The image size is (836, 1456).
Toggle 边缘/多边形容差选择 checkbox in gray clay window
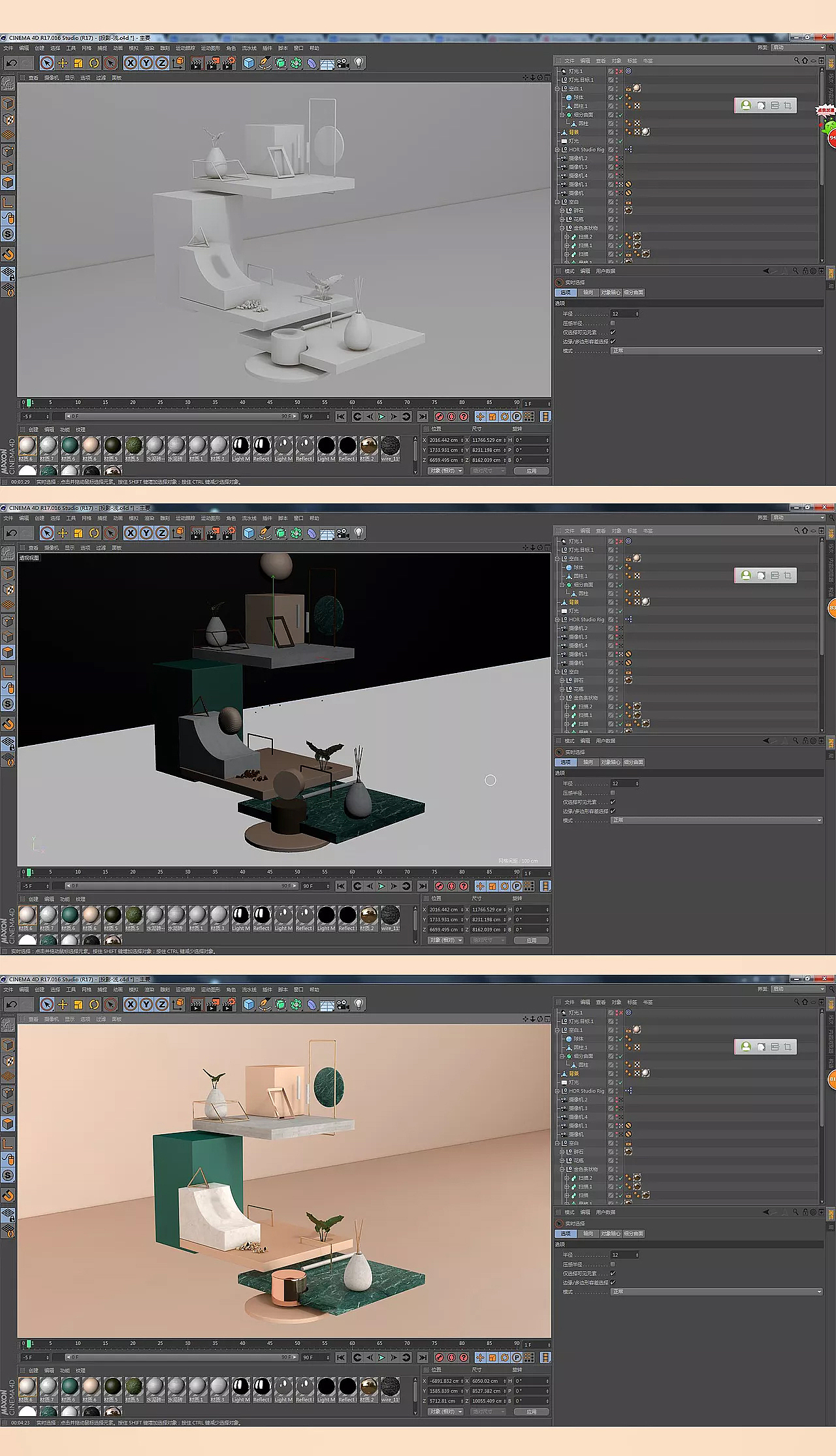point(613,341)
